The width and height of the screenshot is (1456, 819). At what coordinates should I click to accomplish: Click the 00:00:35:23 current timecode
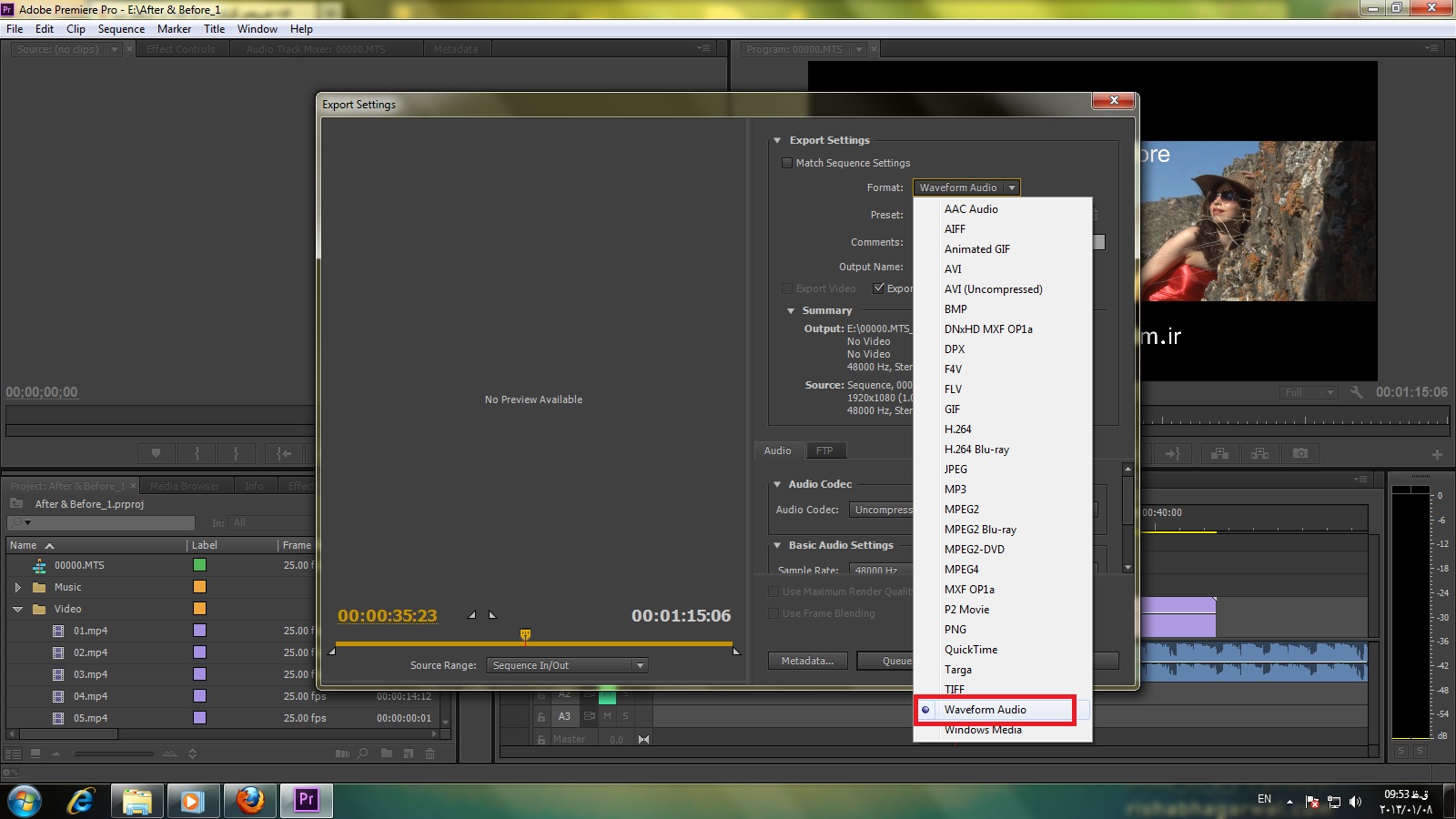click(x=387, y=616)
